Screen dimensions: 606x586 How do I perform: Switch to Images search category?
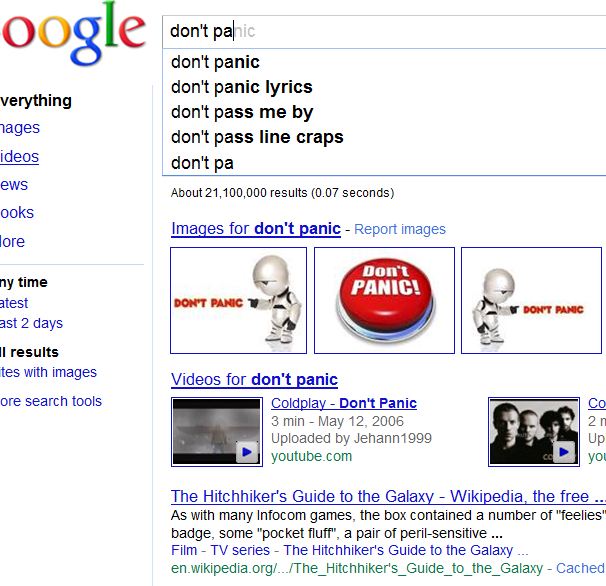[x=19, y=127]
